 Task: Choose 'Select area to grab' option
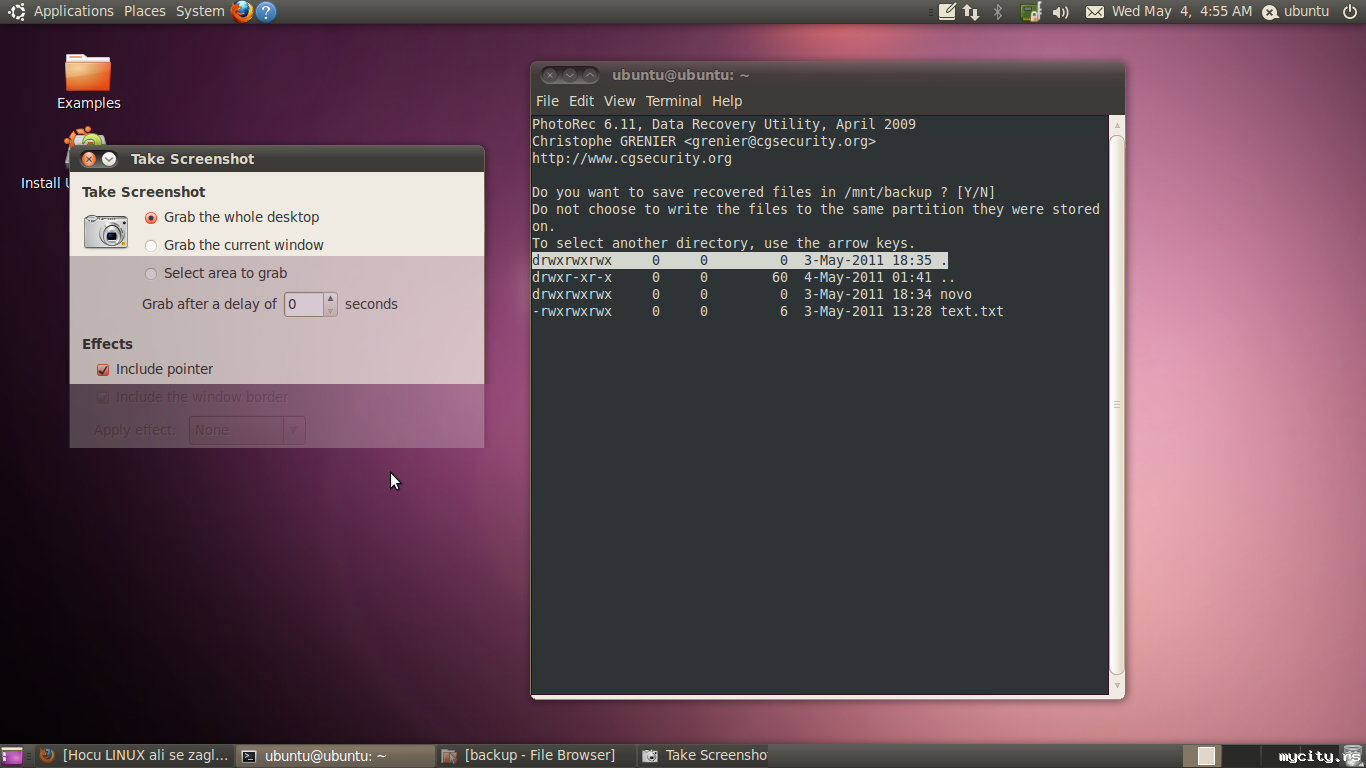pos(152,274)
